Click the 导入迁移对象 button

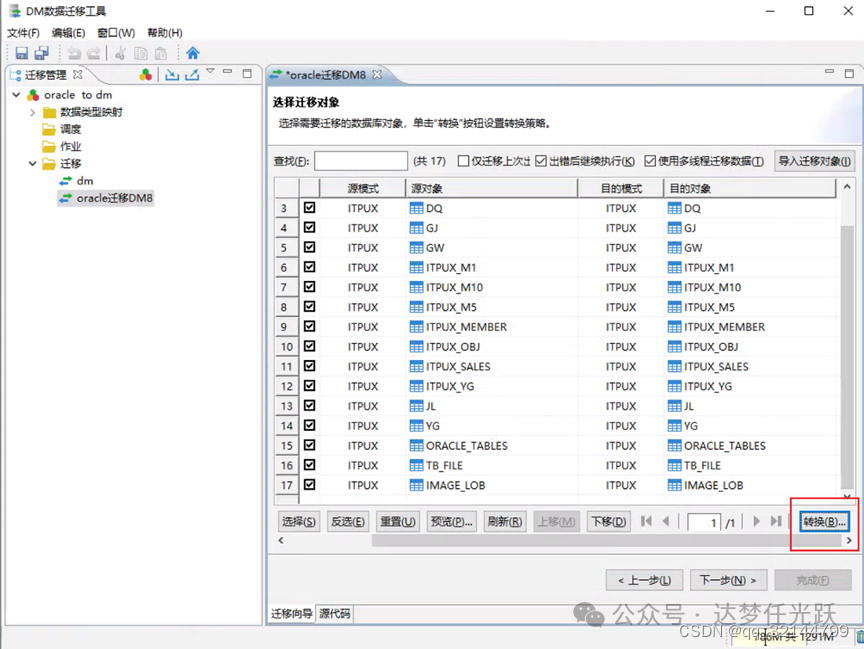(x=814, y=161)
